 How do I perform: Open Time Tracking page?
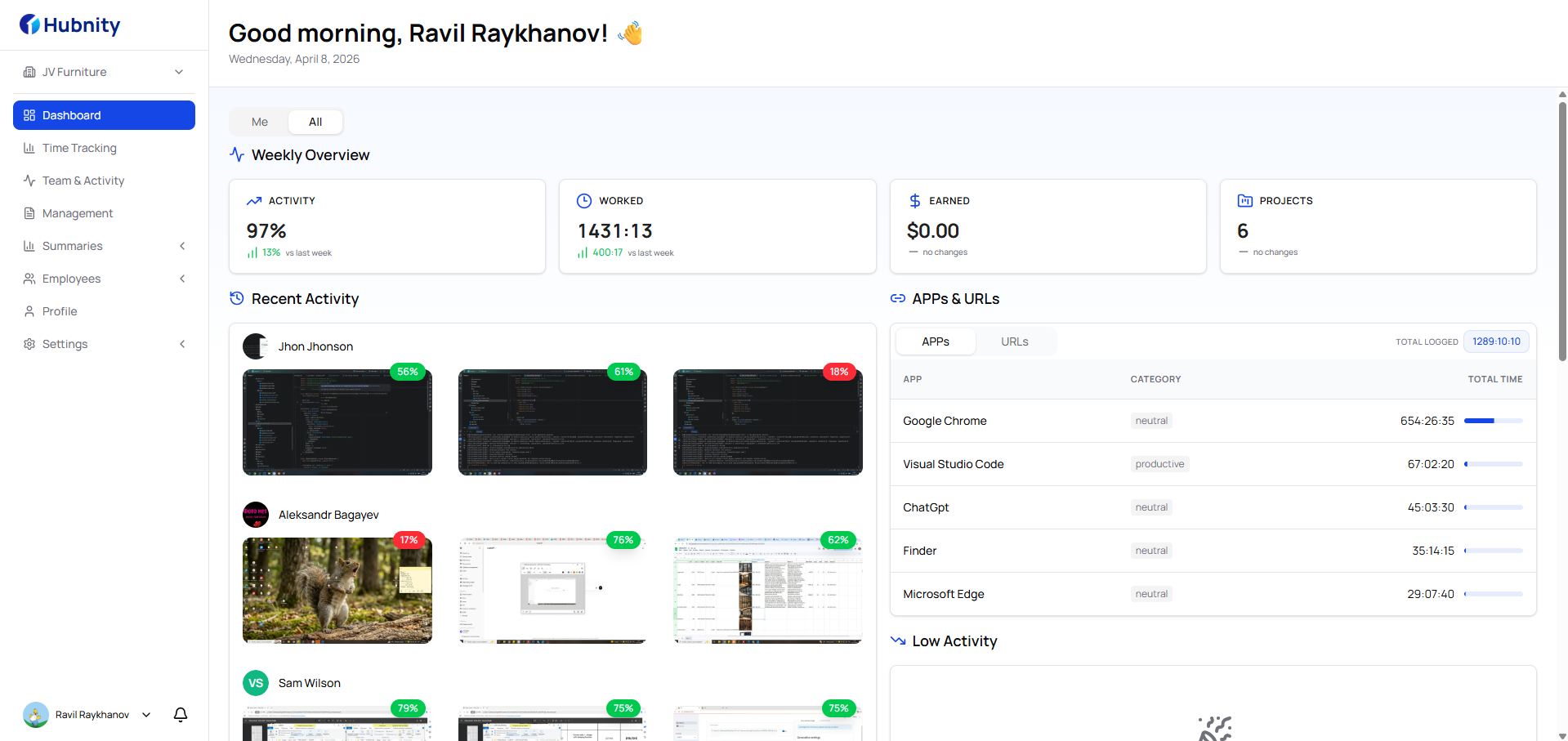tap(105, 148)
